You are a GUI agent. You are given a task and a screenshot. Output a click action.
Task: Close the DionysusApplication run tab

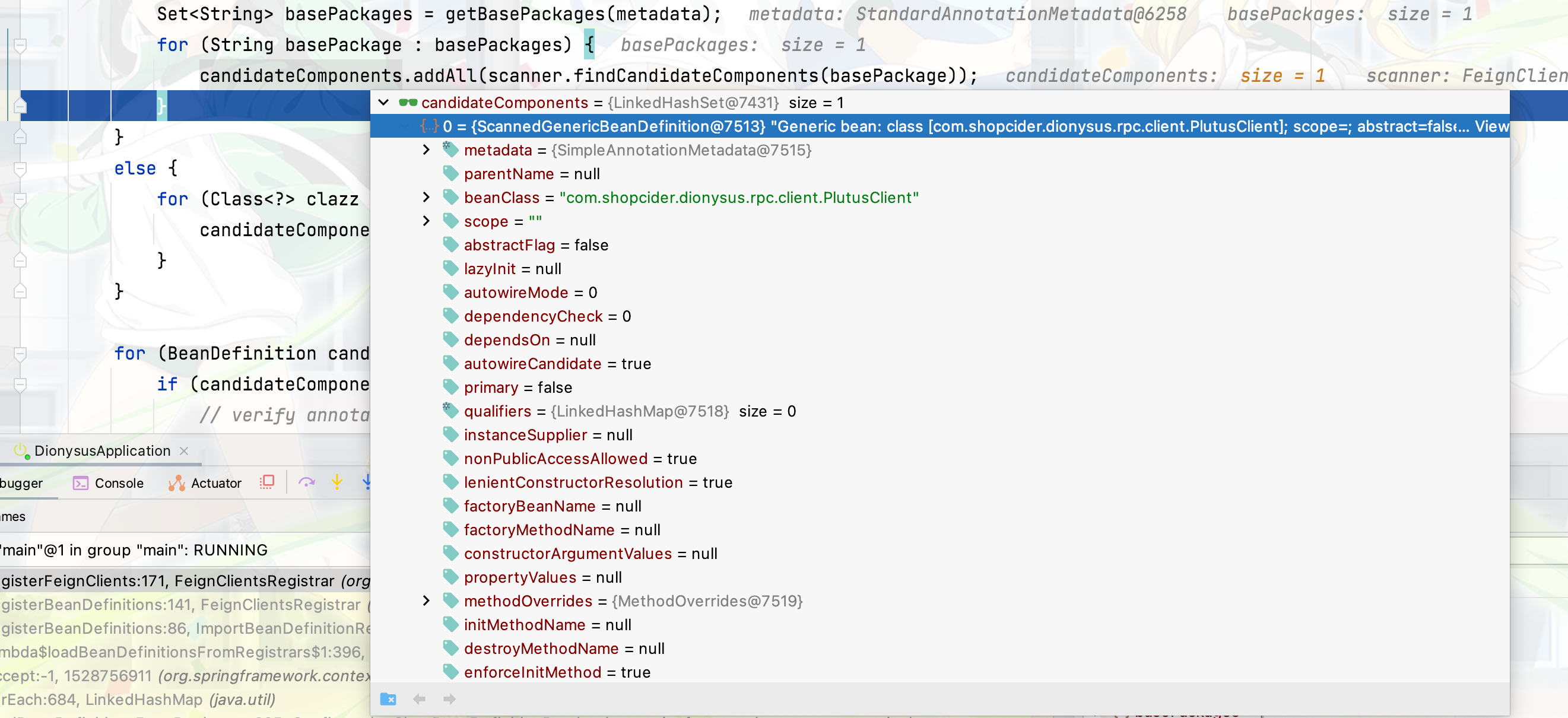click(x=184, y=451)
